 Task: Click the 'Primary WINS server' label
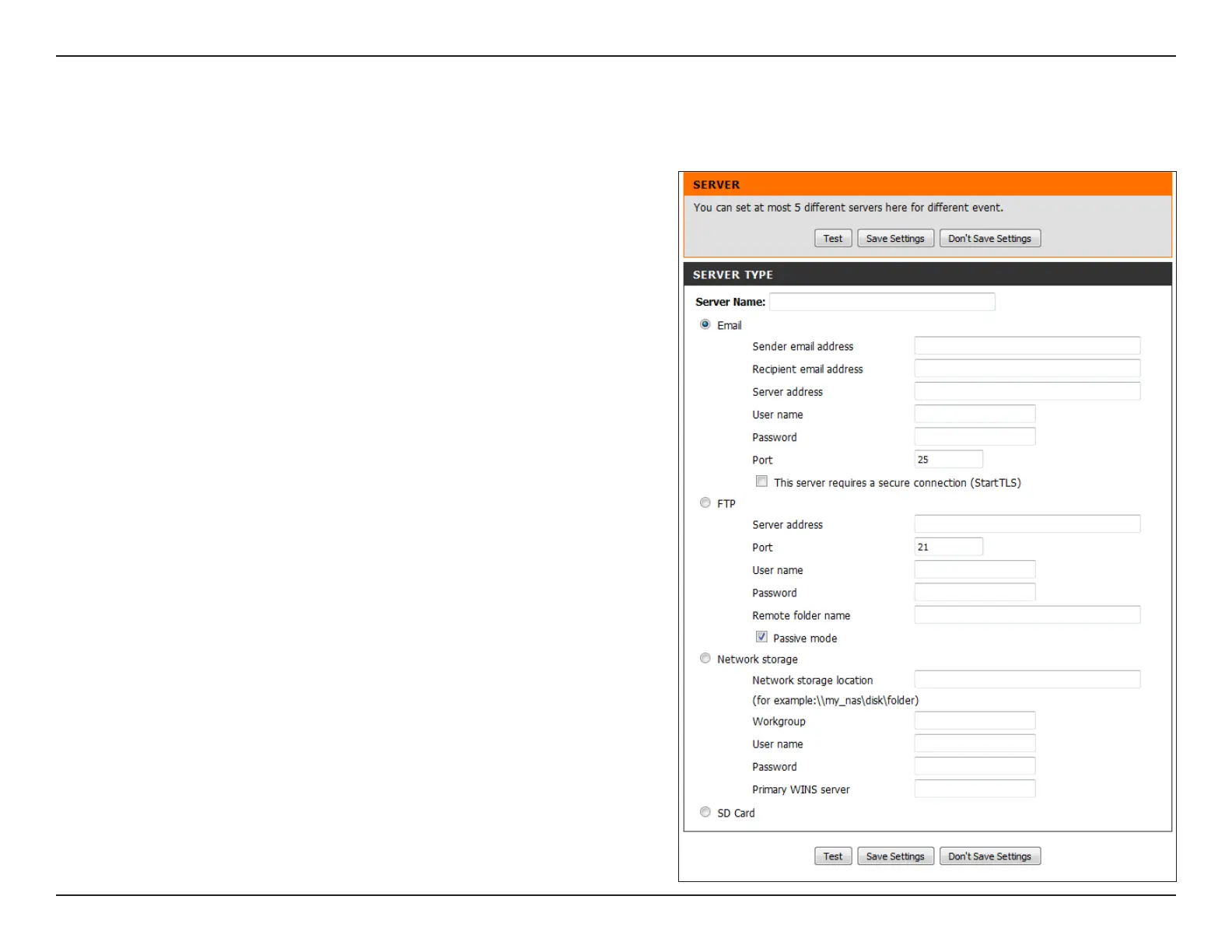801,790
